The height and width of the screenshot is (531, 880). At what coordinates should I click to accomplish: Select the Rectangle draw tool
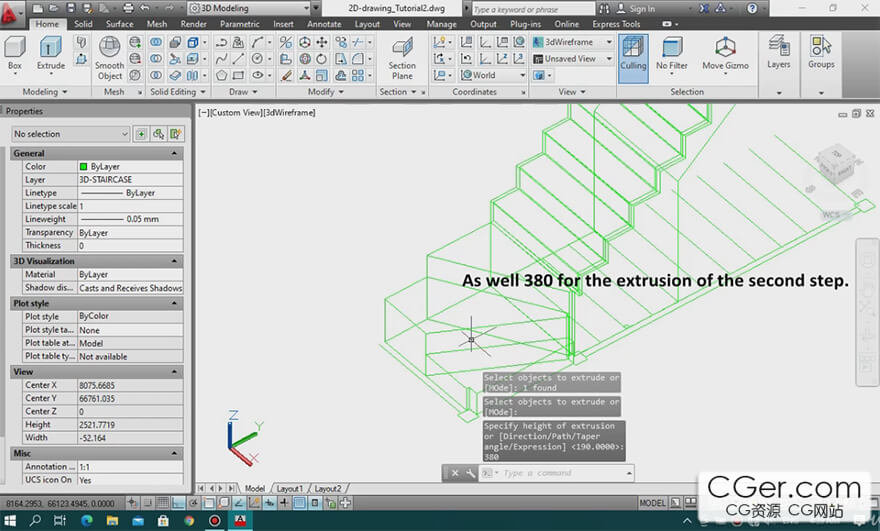pos(239,75)
